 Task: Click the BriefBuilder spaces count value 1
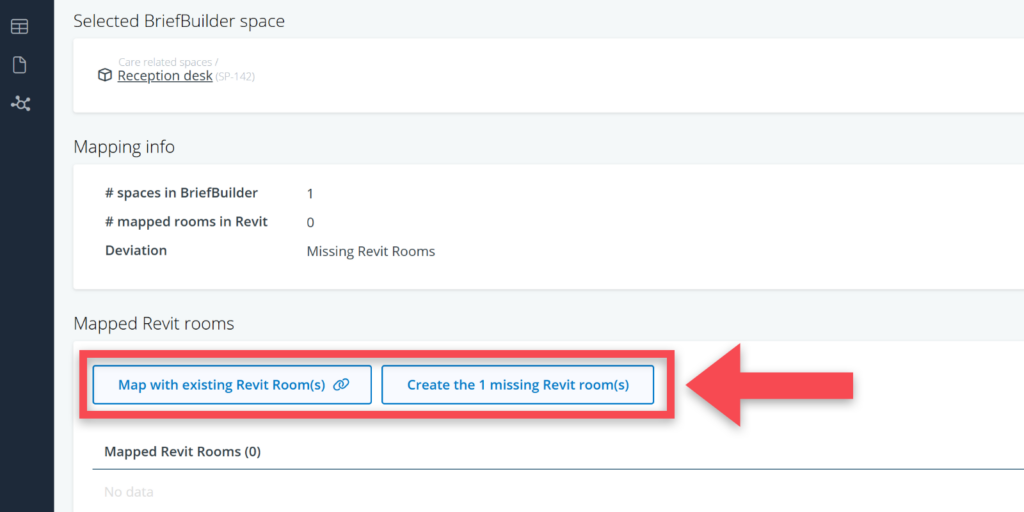pyautogui.click(x=310, y=193)
